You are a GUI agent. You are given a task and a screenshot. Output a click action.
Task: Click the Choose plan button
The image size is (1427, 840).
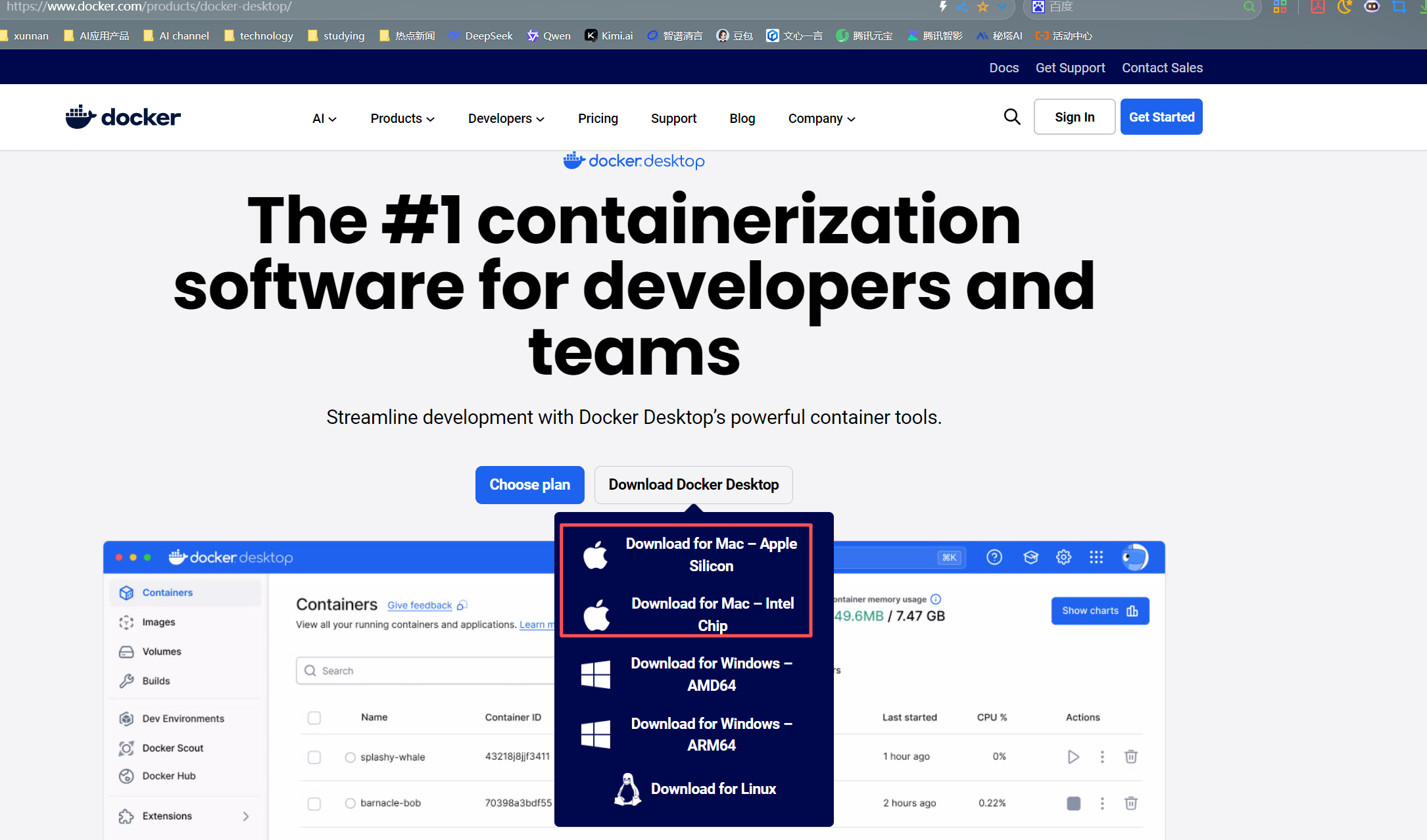529,485
